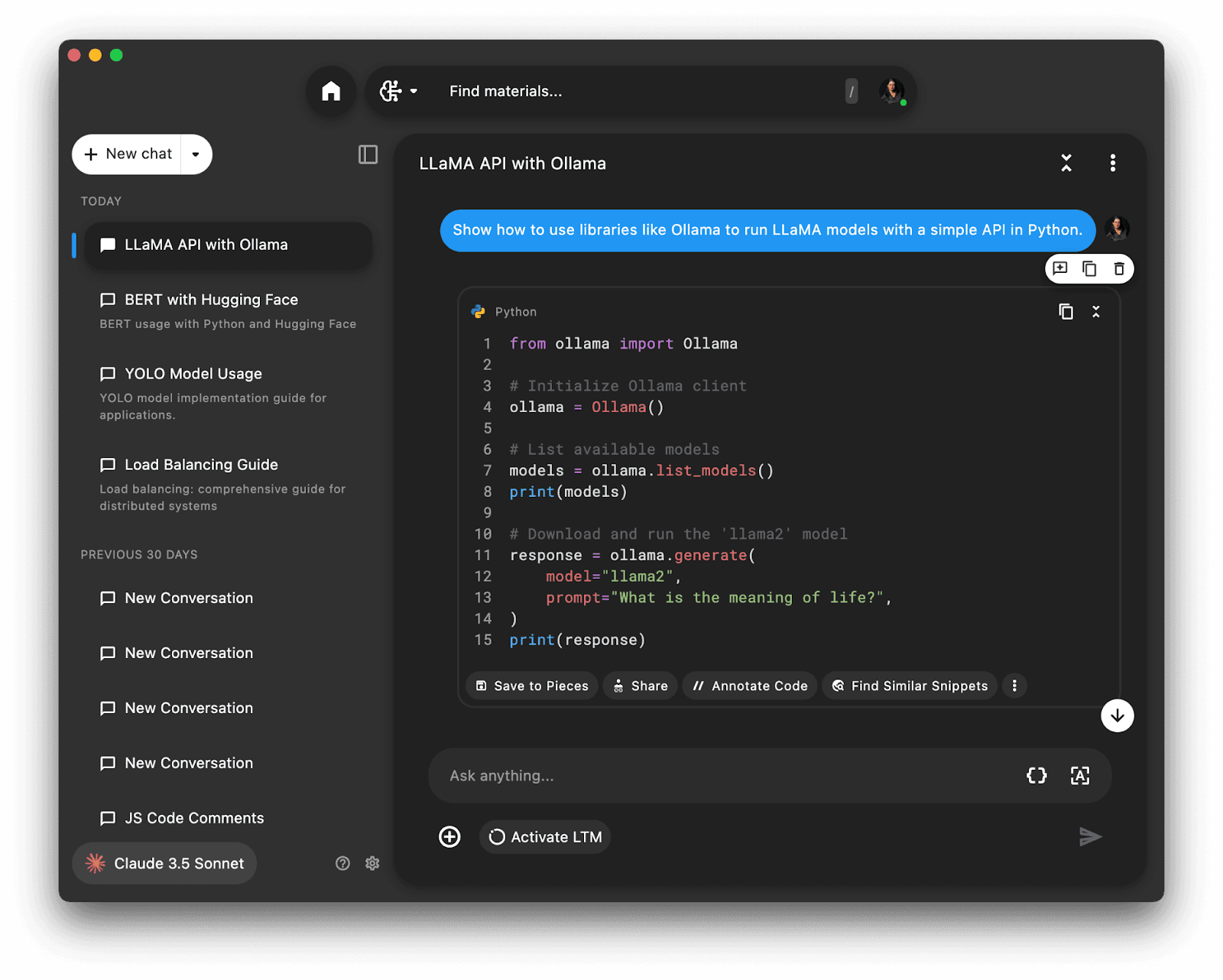Open the LLaMA API with Ollama chat
This screenshot has width=1223, height=980.
click(x=228, y=245)
